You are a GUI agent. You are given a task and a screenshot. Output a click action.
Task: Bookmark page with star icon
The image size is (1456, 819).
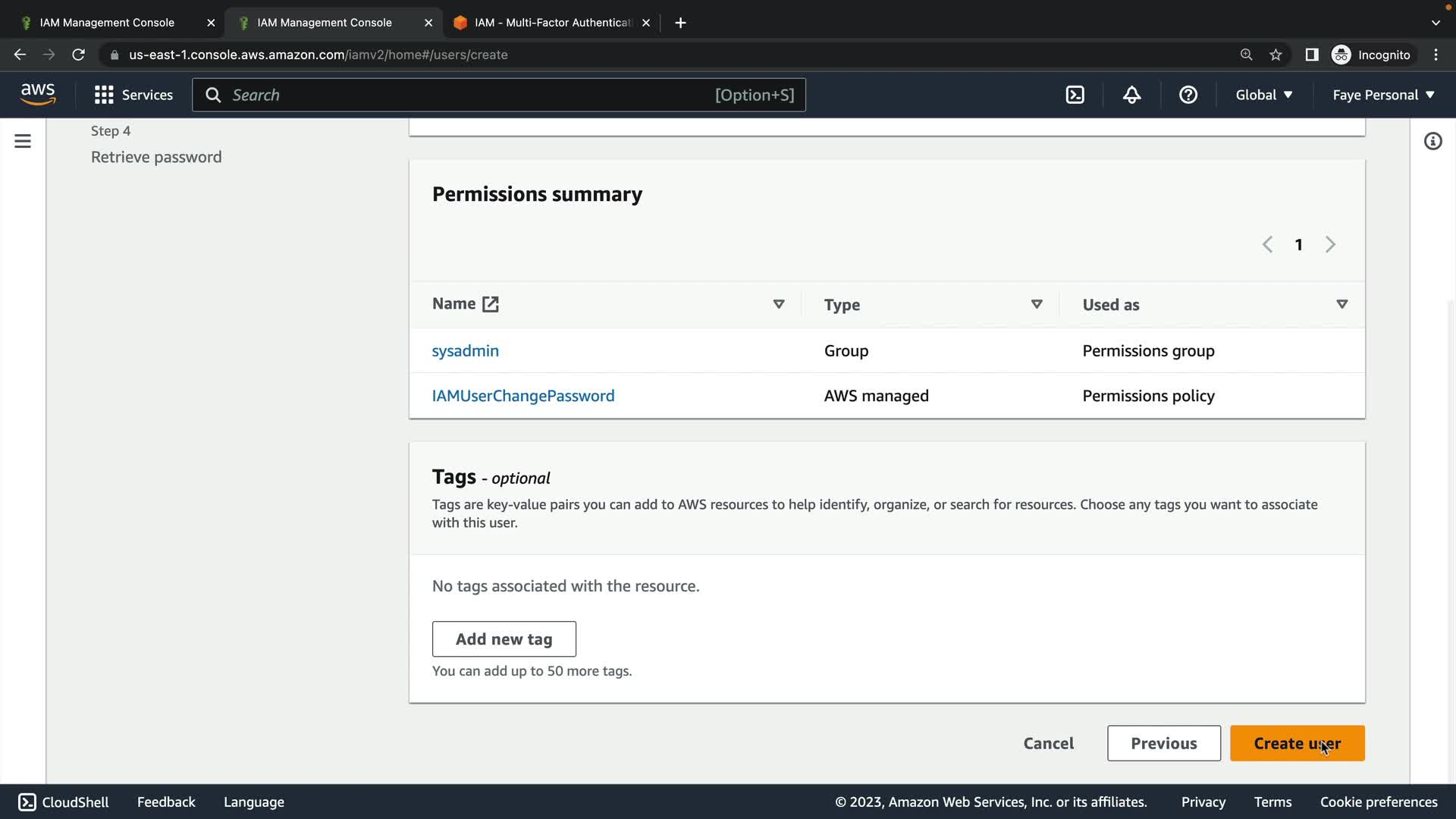tap(1276, 55)
